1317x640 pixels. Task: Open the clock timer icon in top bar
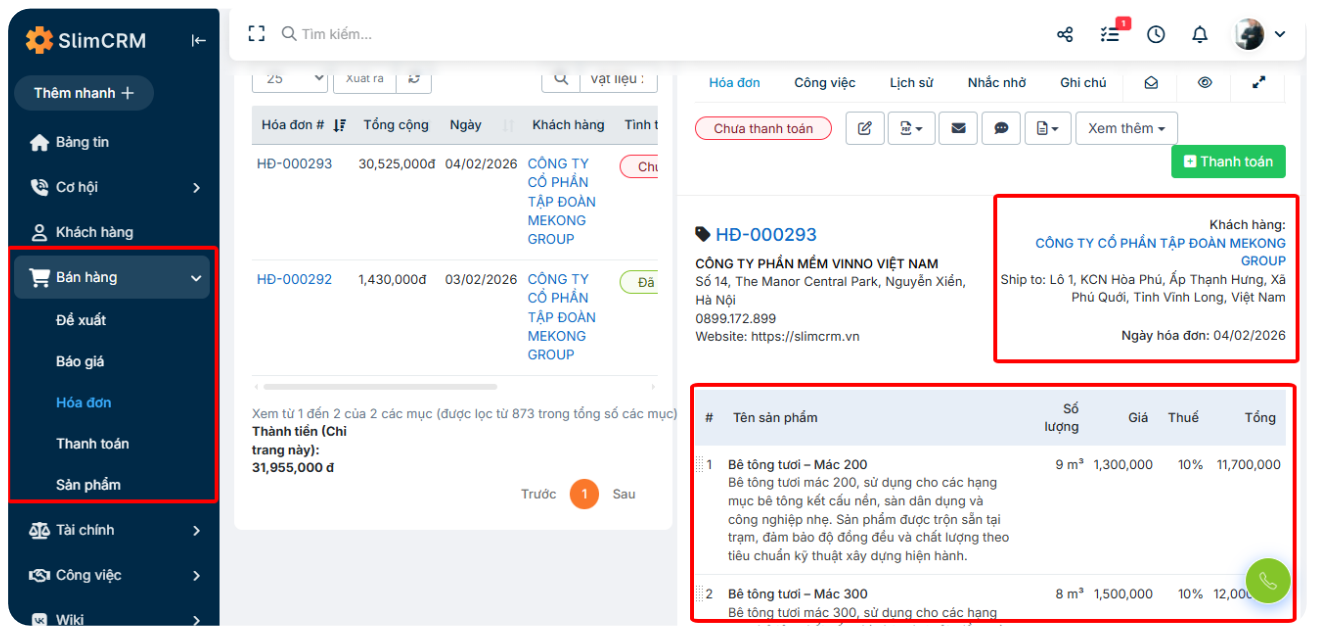[x=1156, y=34]
